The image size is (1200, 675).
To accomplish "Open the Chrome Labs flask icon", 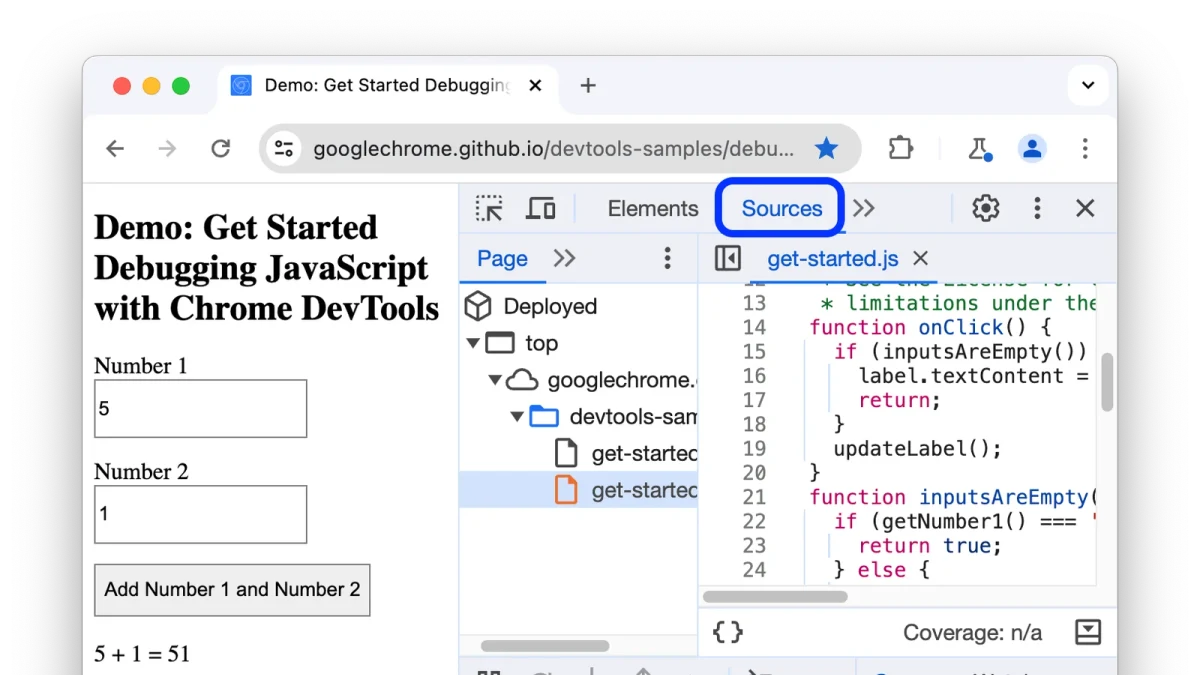I will [x=979, y=149].
